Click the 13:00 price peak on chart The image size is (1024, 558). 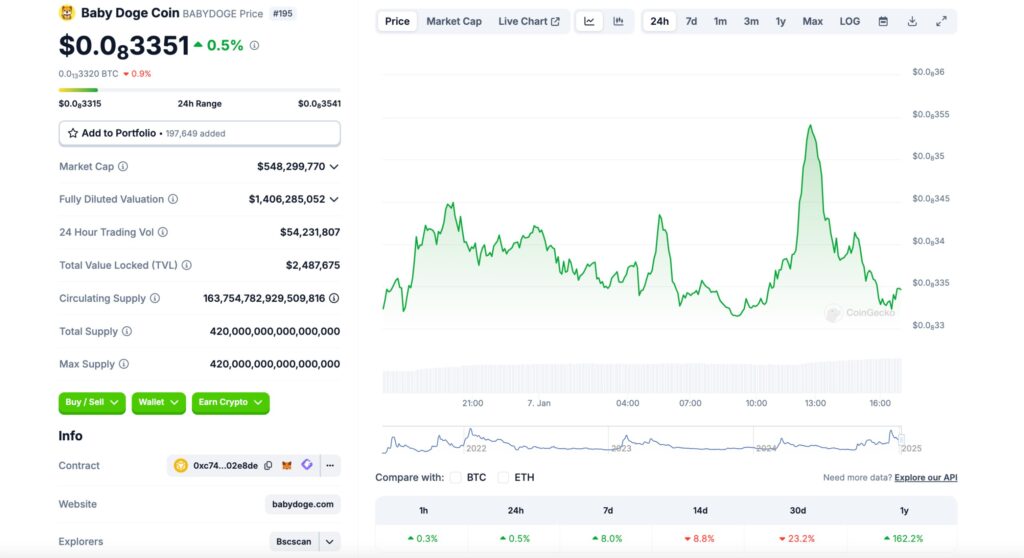pyautogui.click(x=810, y=126)
